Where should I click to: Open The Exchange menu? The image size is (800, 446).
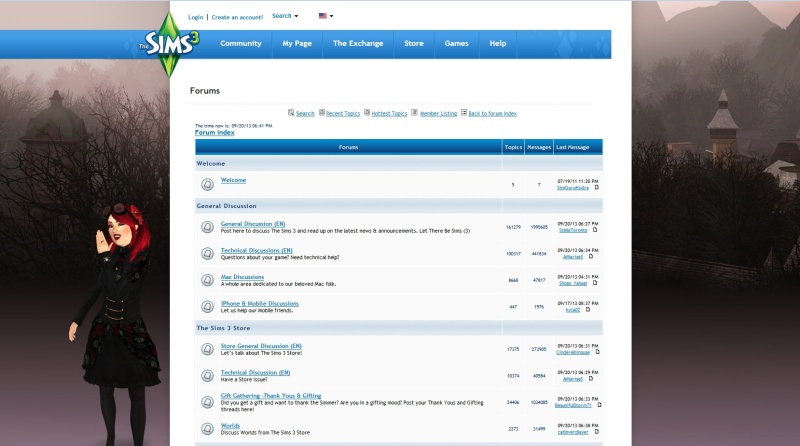click(x=358, y=43)
